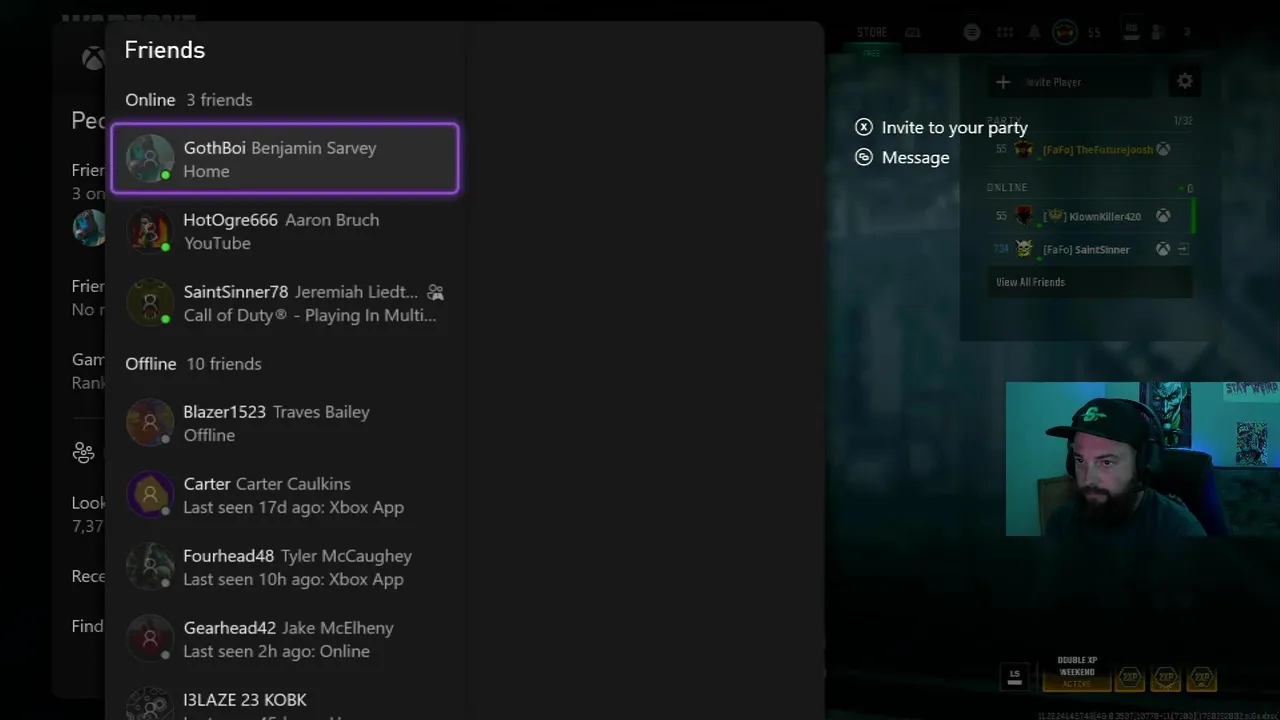1280x720 pixels.
Task: Select the I3LAZE 23 KOBK friend
Action: coord(285,702)
